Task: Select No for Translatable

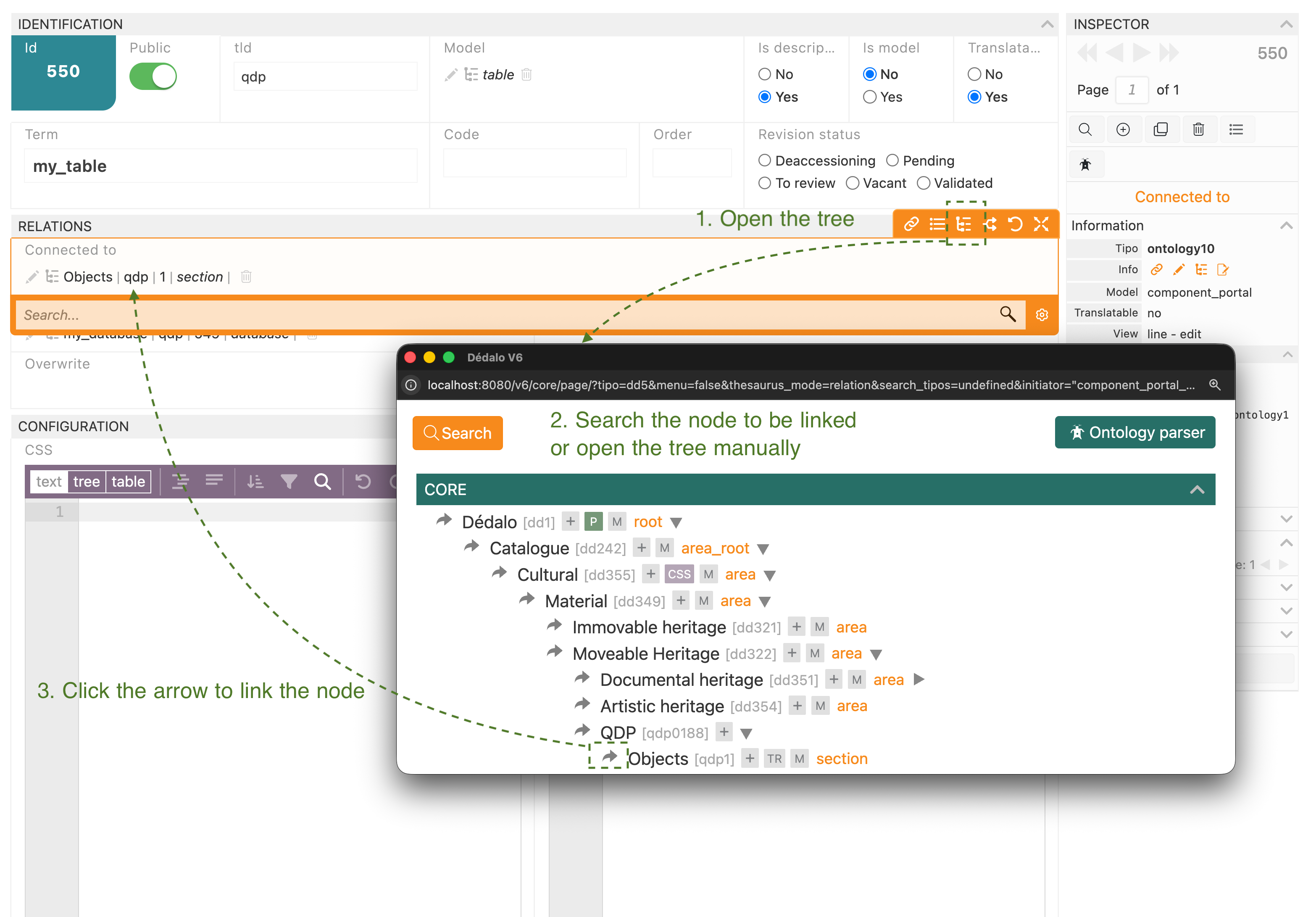Action: point(974,74)
